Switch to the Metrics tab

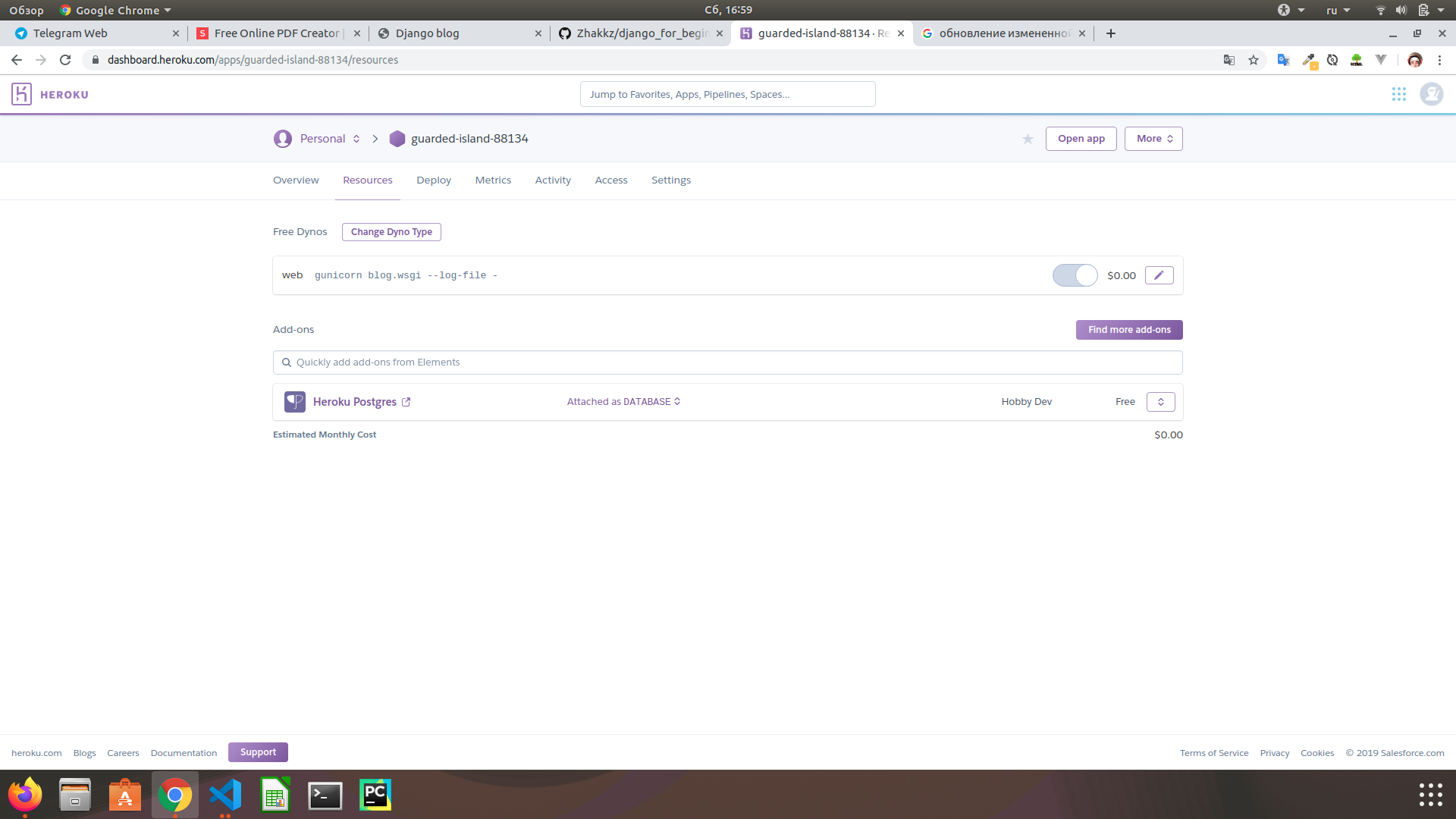(493, 180)
